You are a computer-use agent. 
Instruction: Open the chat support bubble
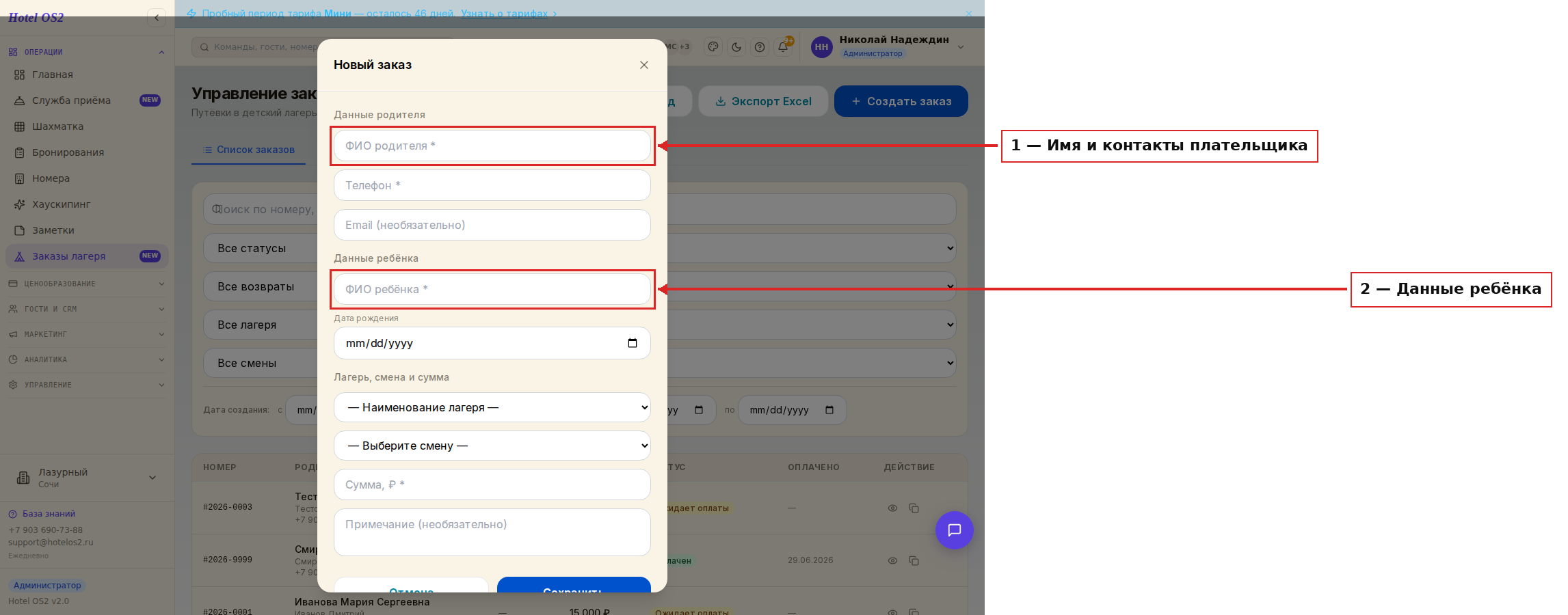coord(954,530)
